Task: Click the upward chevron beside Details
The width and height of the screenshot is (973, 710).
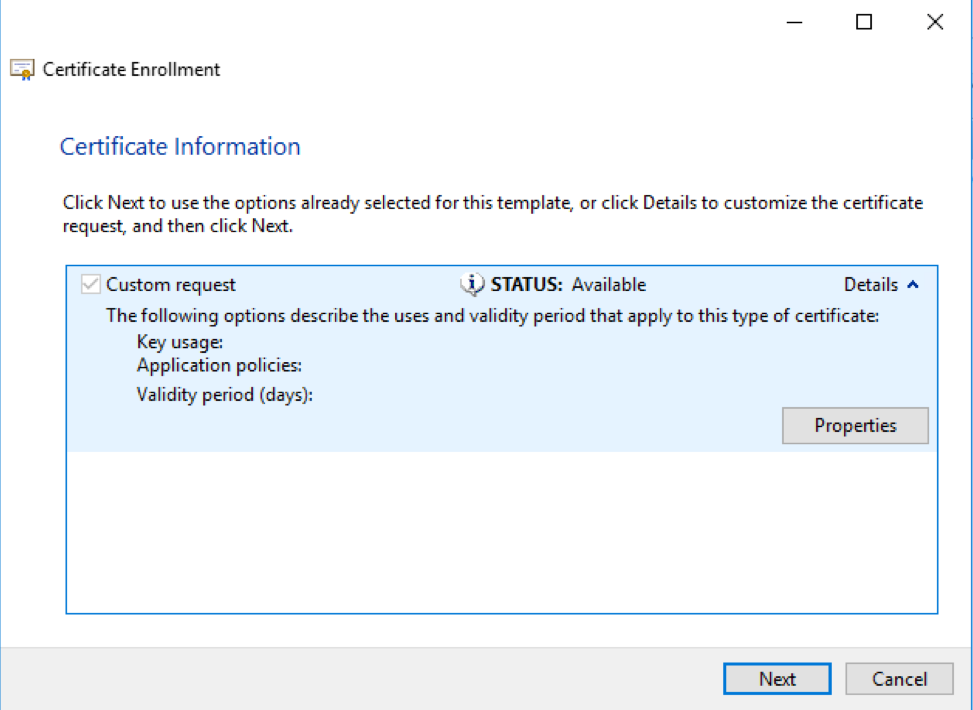Action: point(911,284)
